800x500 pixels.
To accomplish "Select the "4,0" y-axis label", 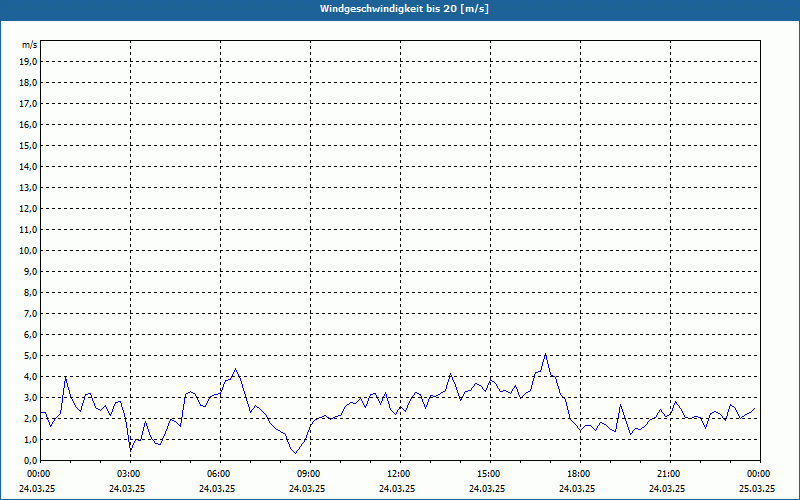I will click(x=30, y=377).
